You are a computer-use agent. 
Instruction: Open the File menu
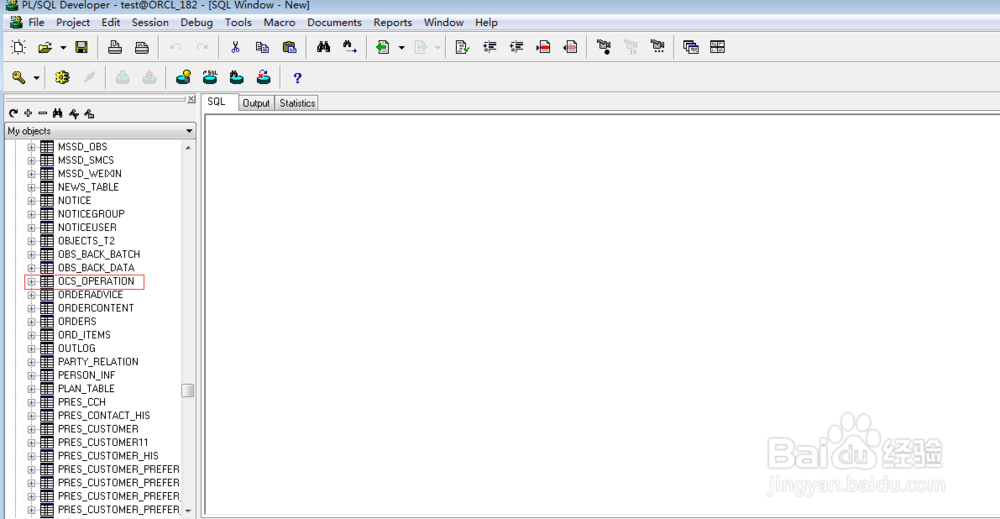coord(36,22)
